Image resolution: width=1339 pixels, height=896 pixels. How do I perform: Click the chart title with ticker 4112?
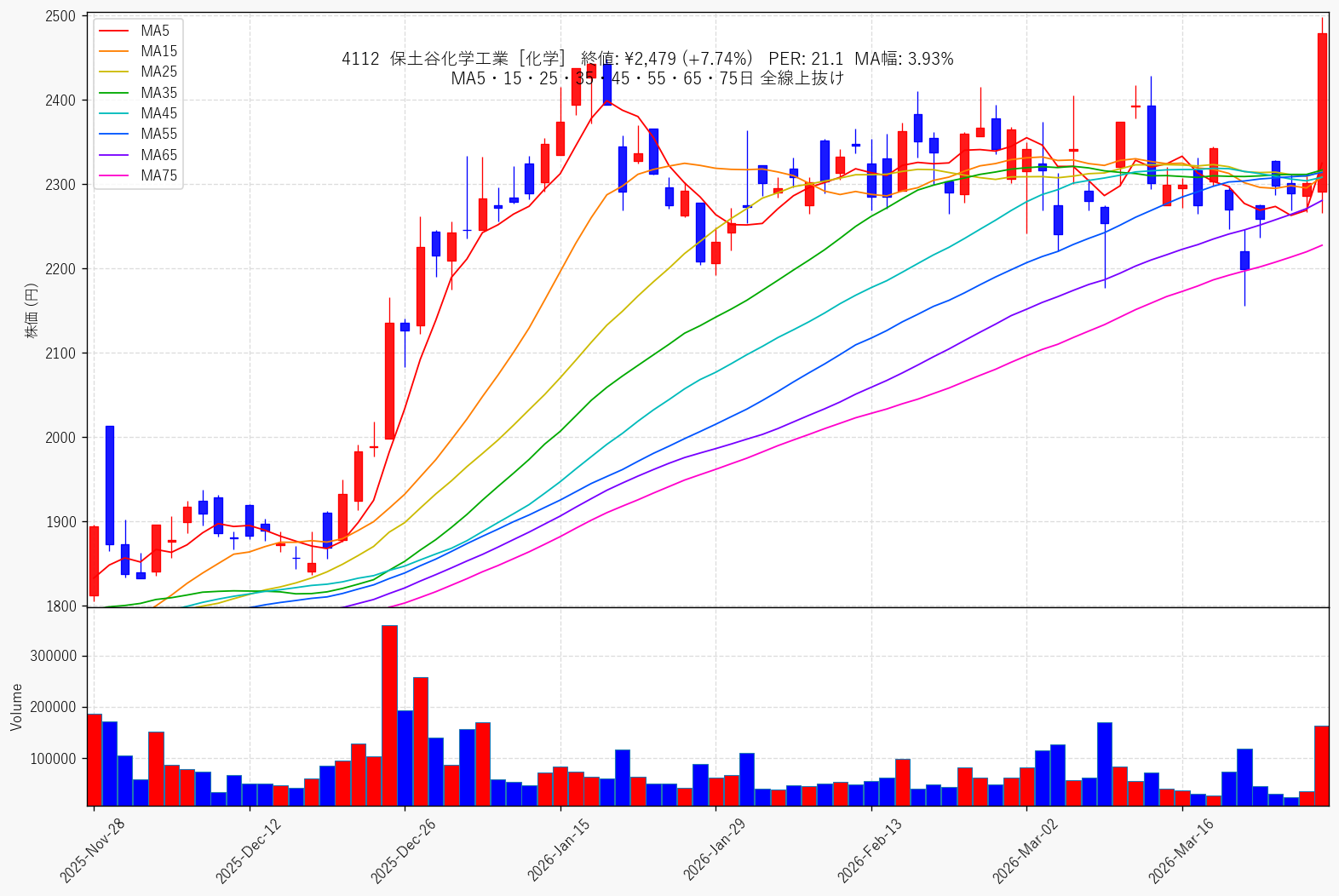coord(647,59)
